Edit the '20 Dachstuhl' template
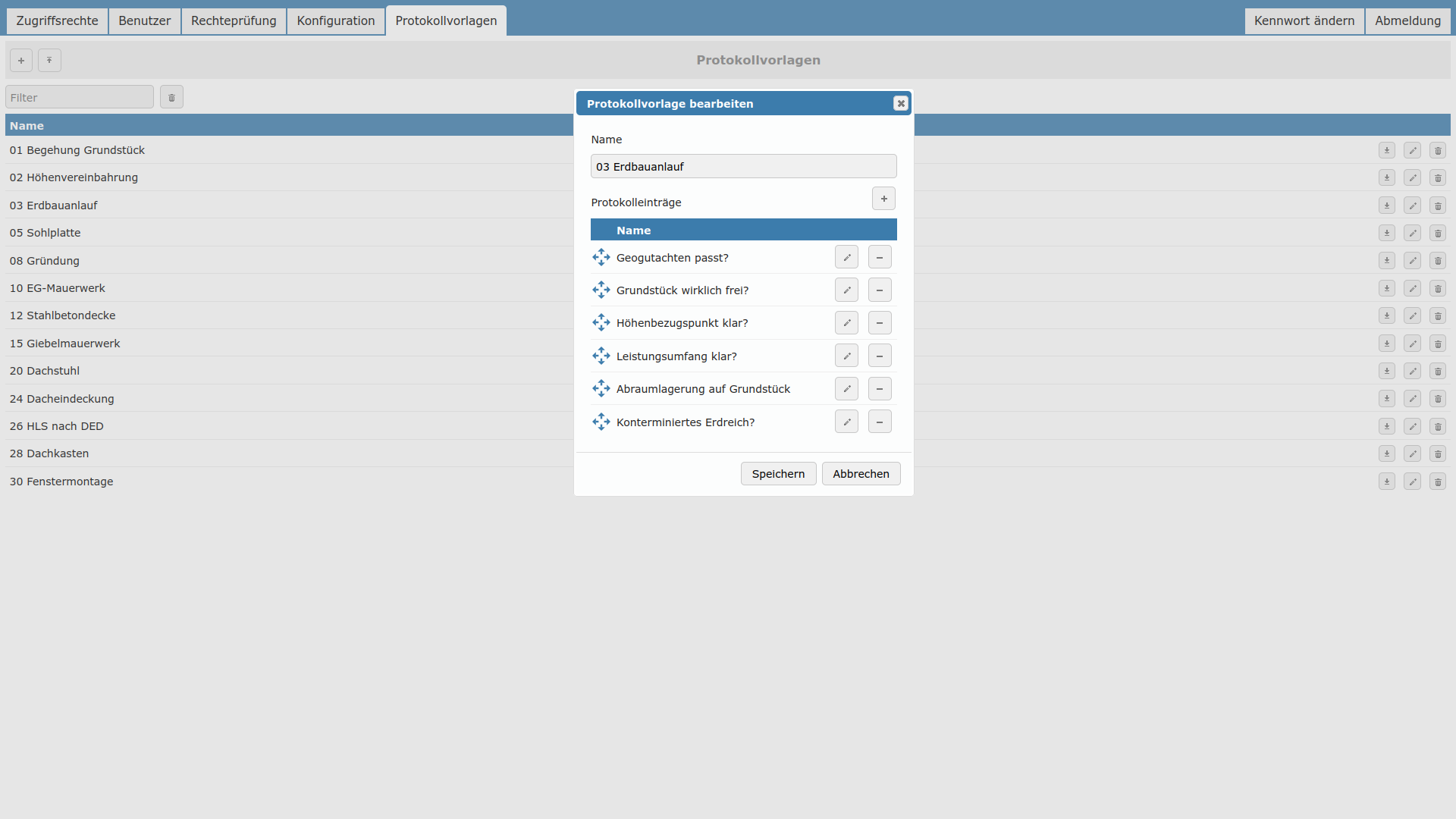This screenshot has height=819, width=1456. point(1412,372)
